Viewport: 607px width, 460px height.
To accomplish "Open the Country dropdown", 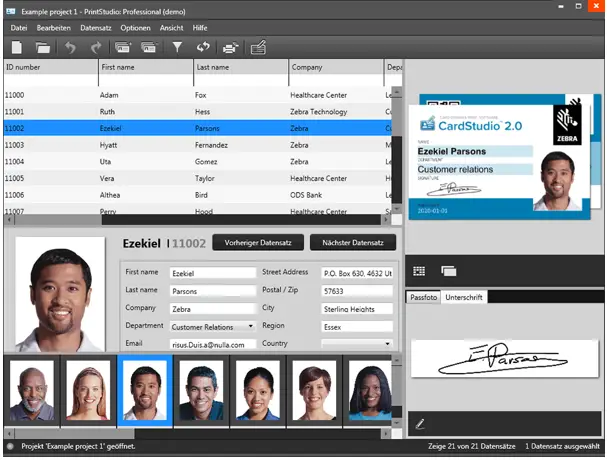I will pyautogui.click(x=357, y=343).
